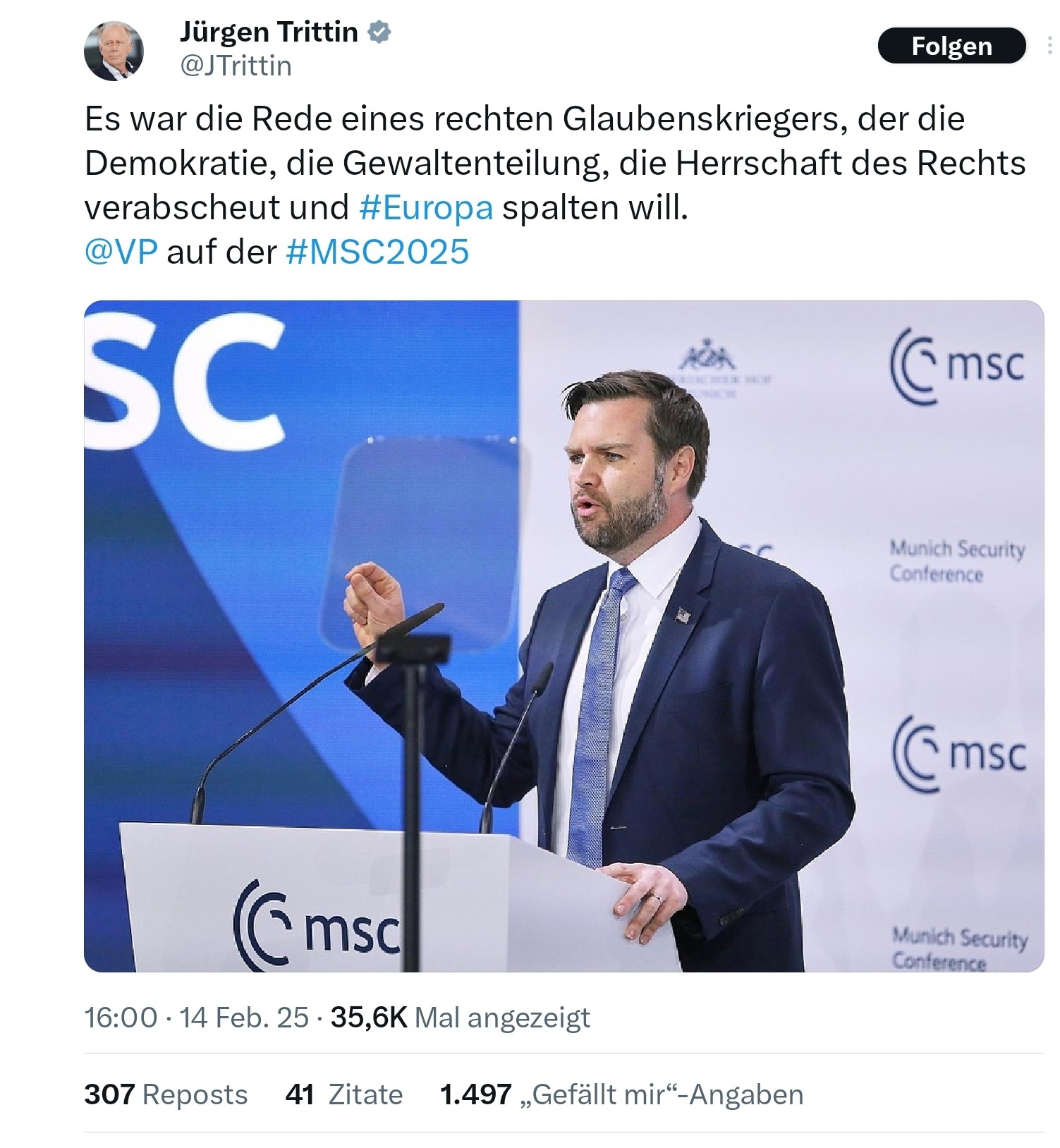
Task: Click the main tweet text body
Action: [554, 185]
